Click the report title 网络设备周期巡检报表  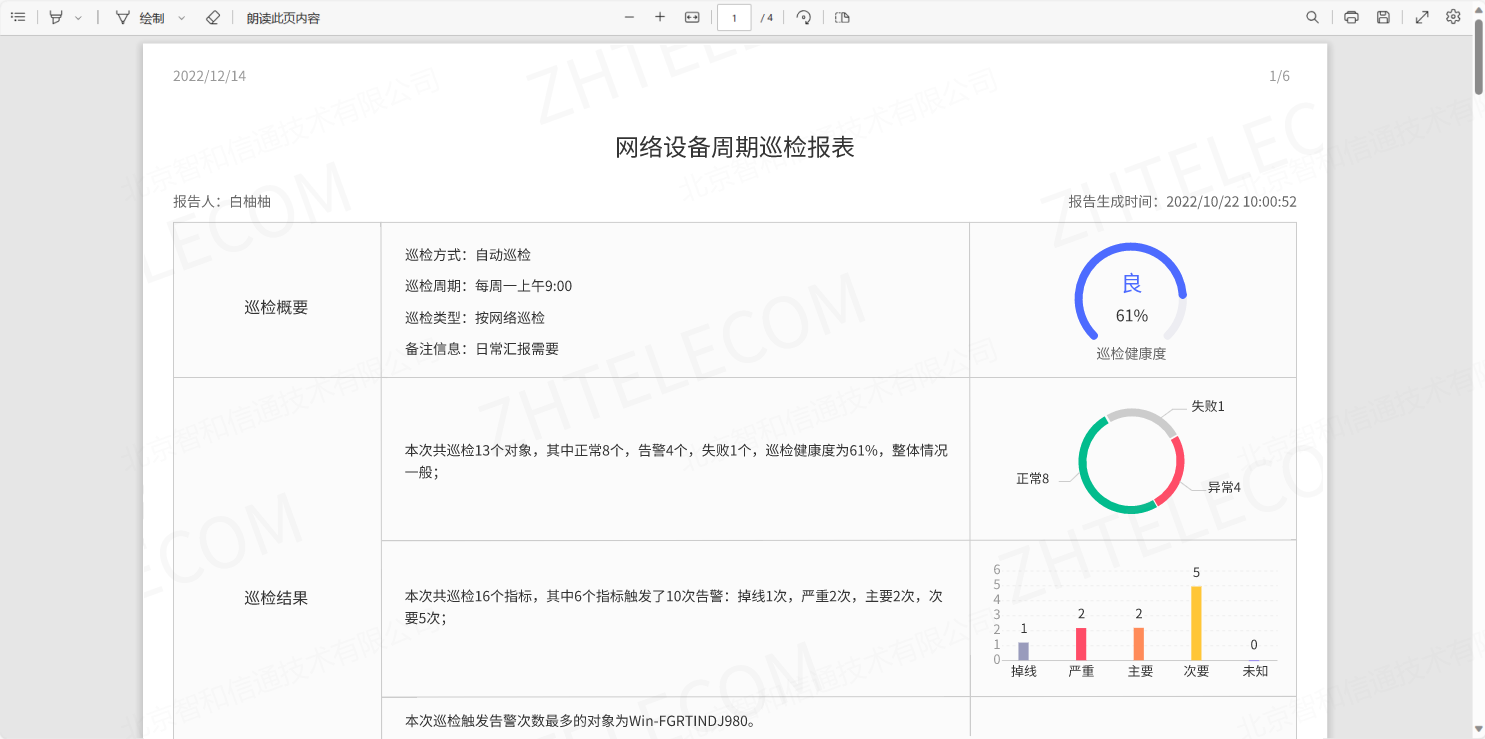click(x=735, y=148)
